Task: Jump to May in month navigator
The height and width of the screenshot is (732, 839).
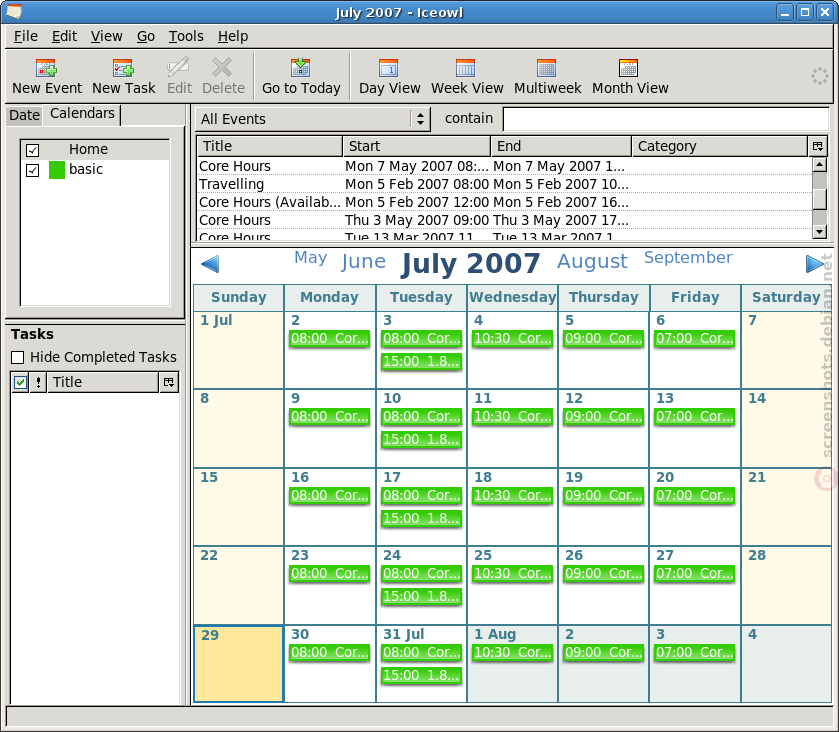Action: 310,257
